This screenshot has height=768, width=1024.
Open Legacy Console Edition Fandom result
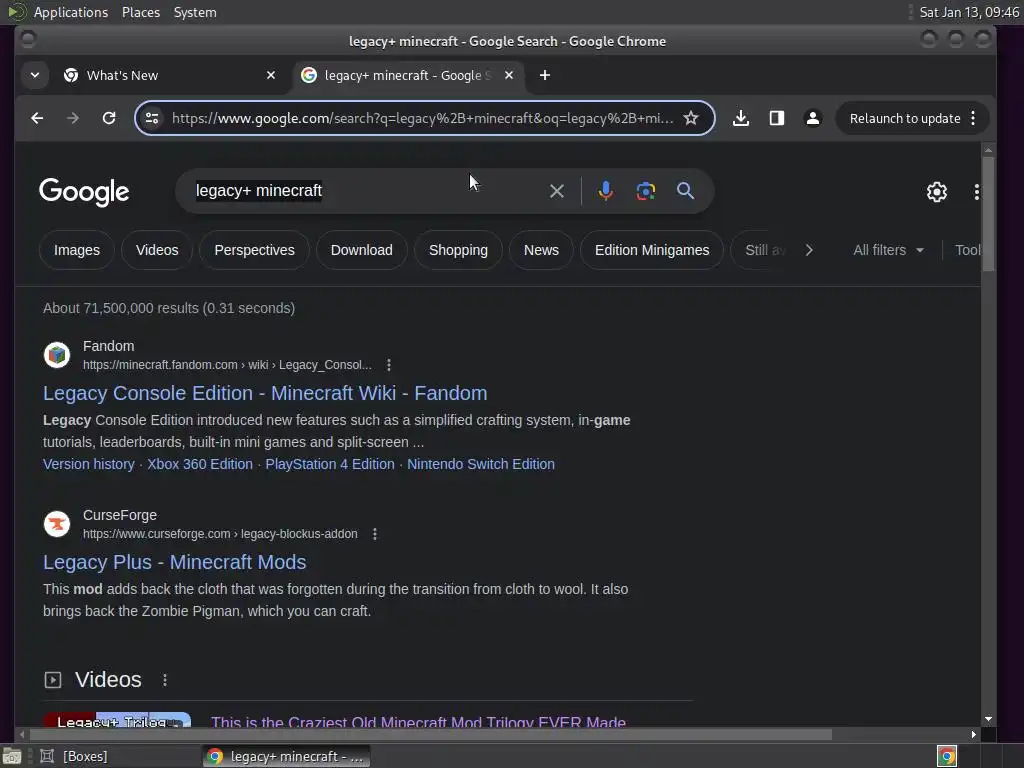click(265, 393)
